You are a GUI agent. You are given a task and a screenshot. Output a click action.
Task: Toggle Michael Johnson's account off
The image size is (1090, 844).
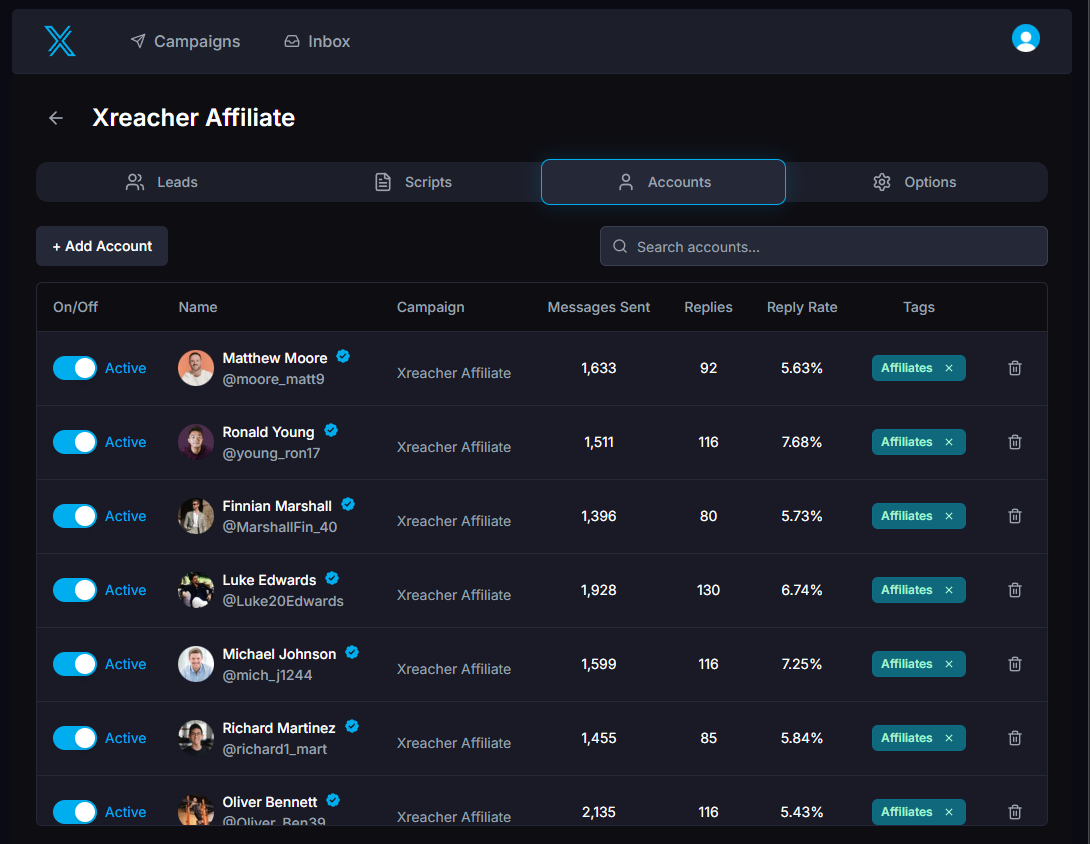tap(75, 664)
